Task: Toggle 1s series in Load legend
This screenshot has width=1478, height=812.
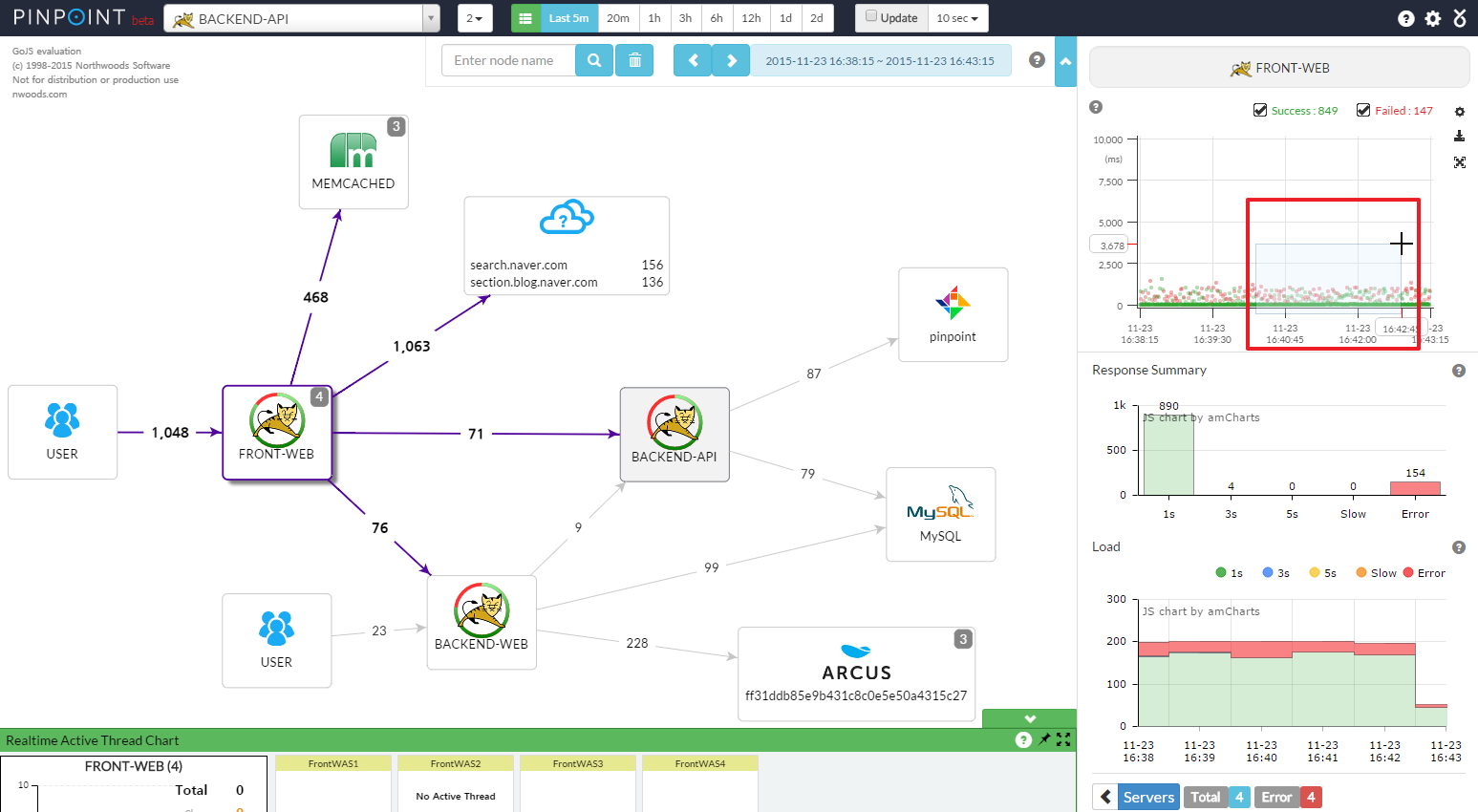Action: click(1229, 573)
